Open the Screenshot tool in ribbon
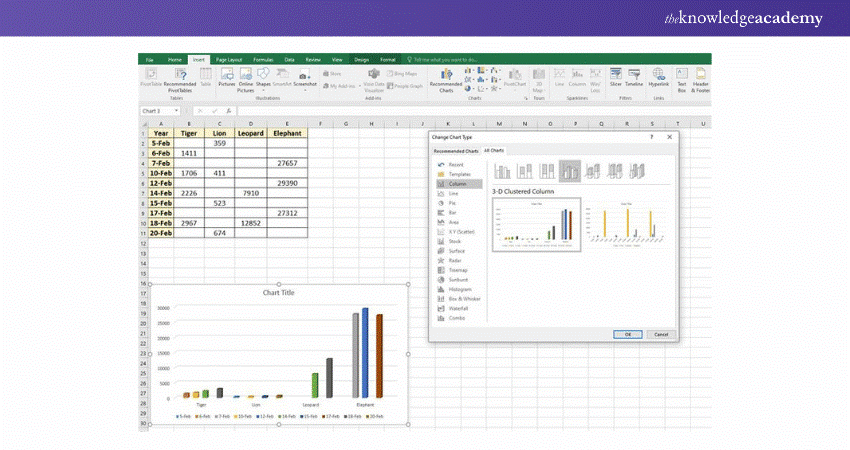The width and height of the screenshot is (850, 450). (305, 78)
